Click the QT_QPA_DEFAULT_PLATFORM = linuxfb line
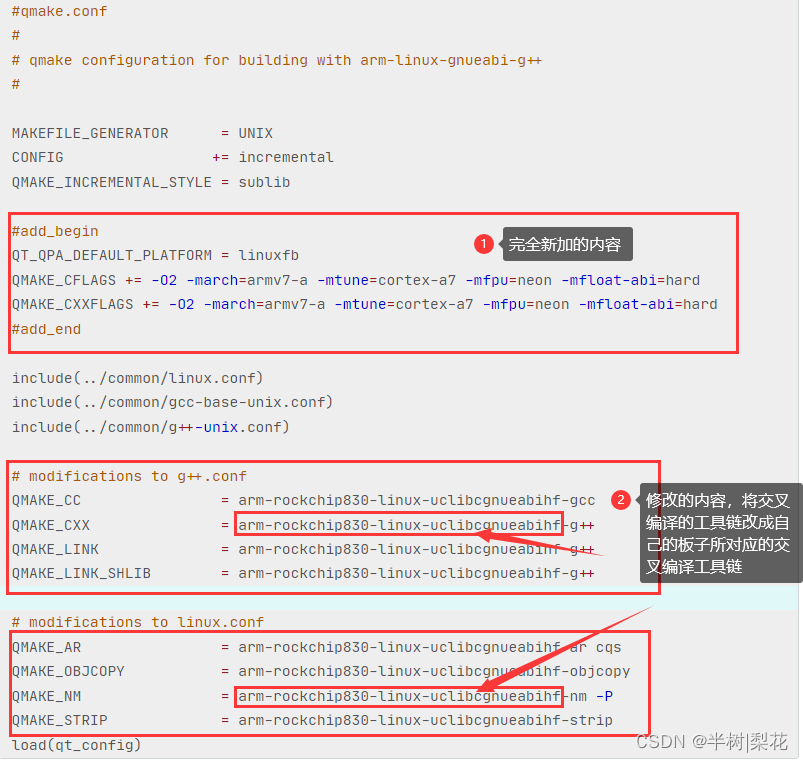 click(155, 256)
